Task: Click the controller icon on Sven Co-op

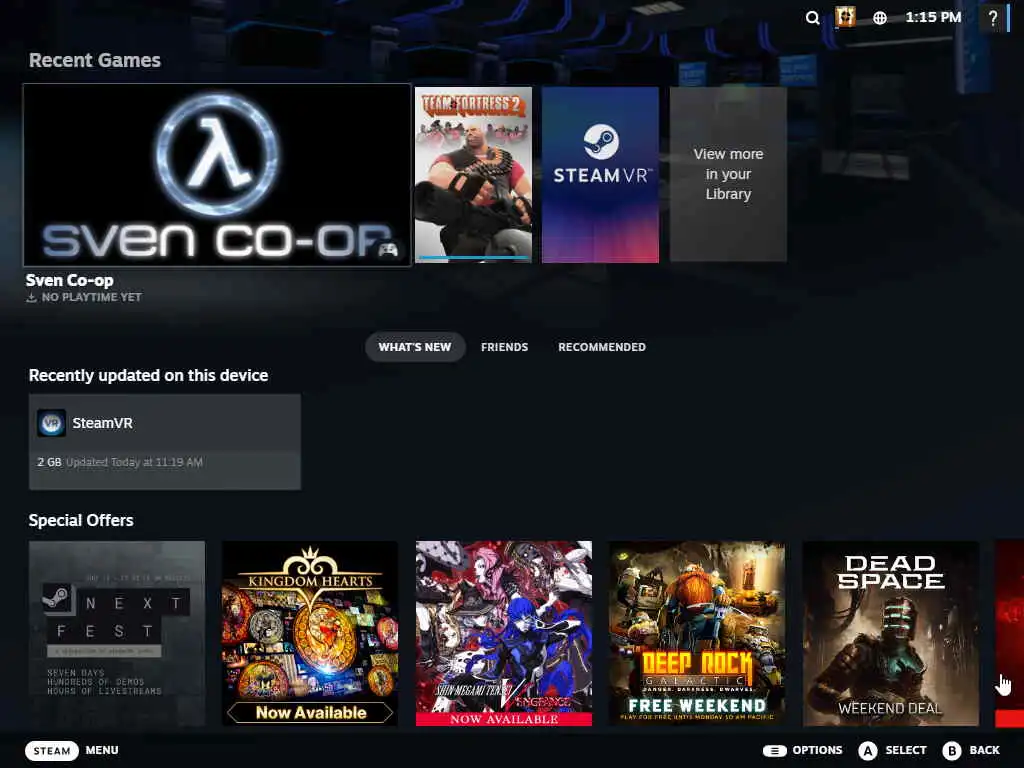Action: pyautogui.click(x=387, y=249)
